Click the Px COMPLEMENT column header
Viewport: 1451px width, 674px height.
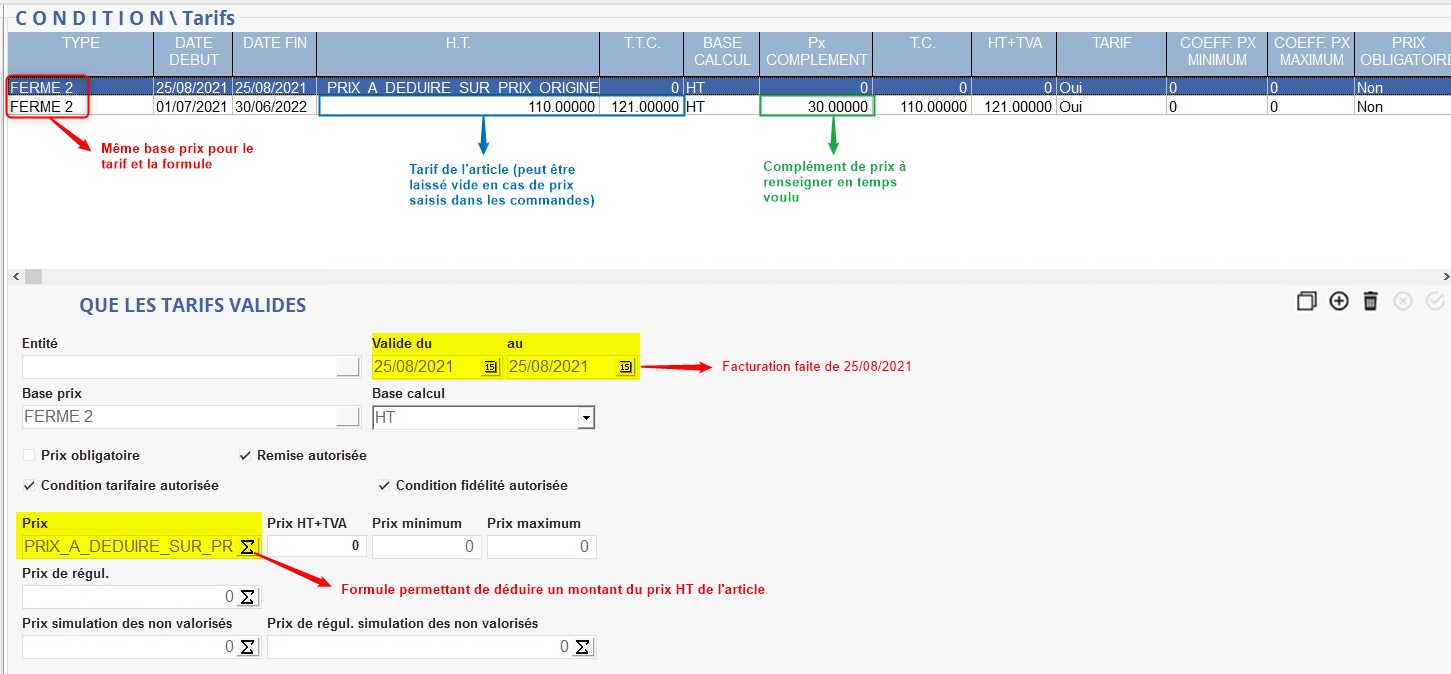(x=815, y=51)
